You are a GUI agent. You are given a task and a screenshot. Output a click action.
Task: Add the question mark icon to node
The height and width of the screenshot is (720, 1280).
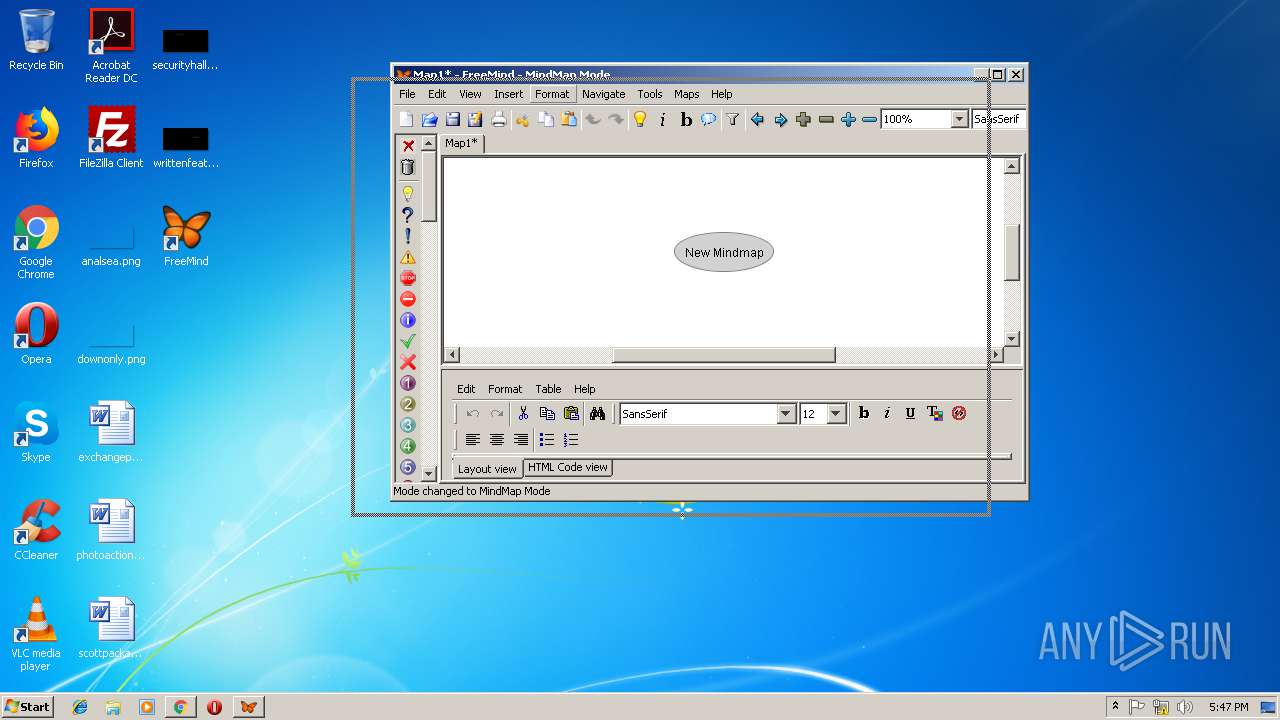tap(408, 214)
